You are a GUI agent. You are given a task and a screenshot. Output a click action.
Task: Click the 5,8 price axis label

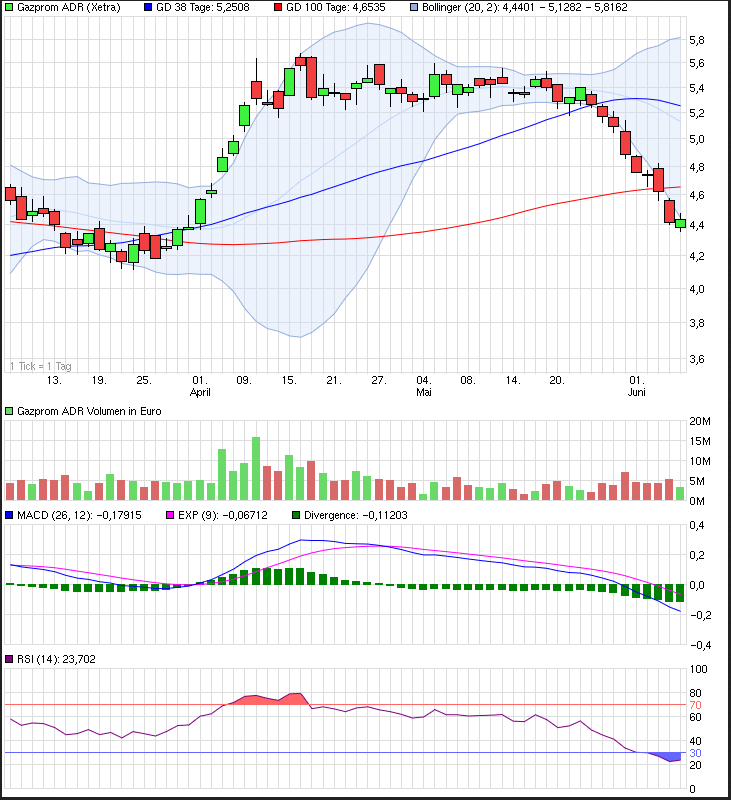pos(697,40)
